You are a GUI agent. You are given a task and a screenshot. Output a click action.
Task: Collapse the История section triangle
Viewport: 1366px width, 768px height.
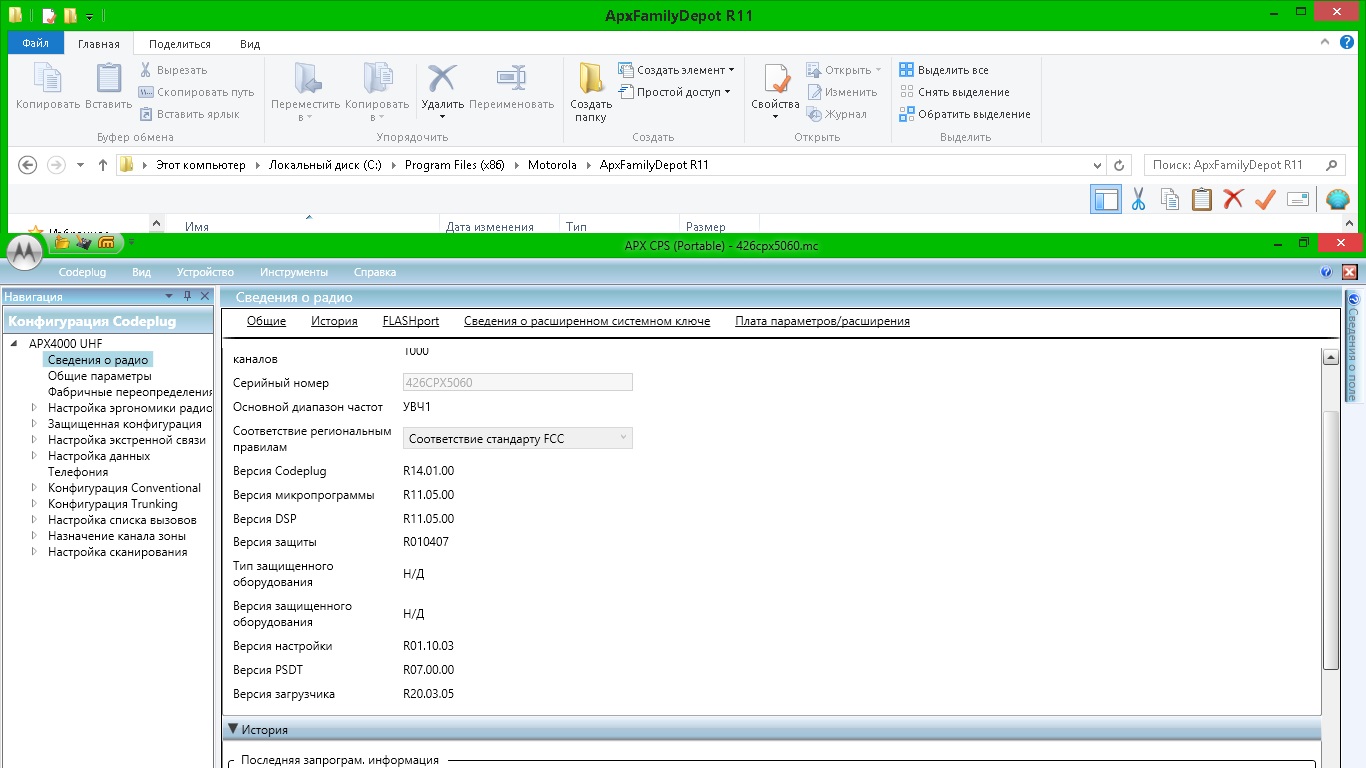232,730
